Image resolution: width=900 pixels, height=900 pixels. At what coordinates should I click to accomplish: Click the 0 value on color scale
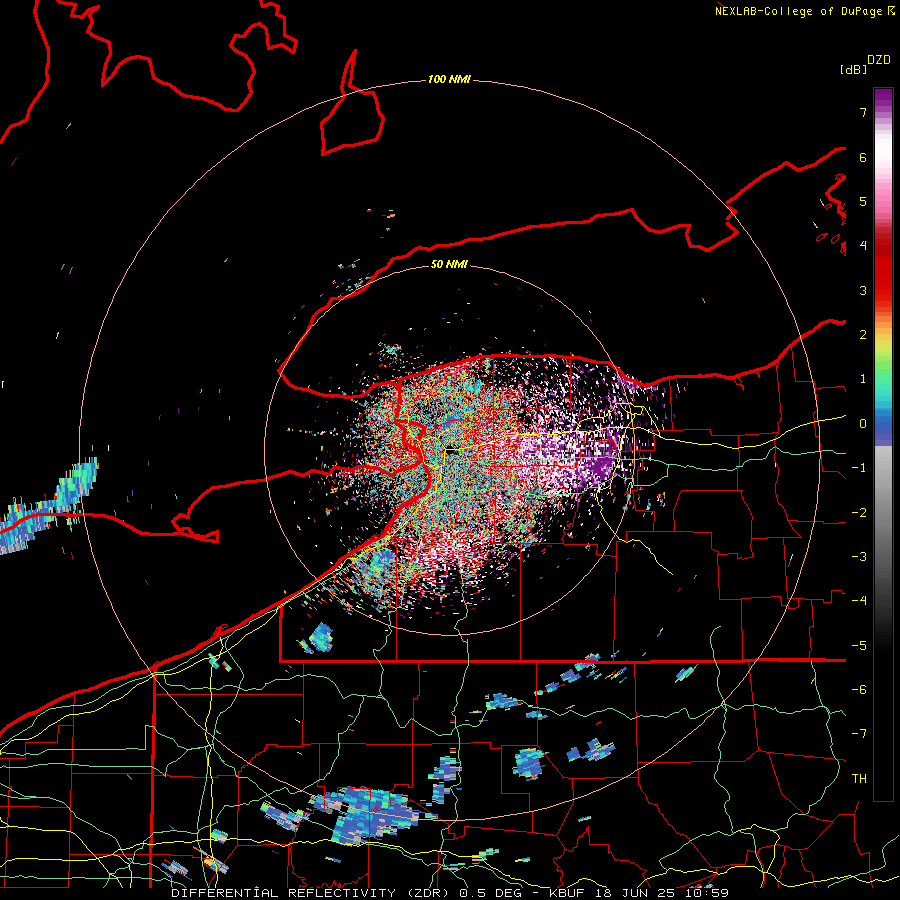(863, 424)
